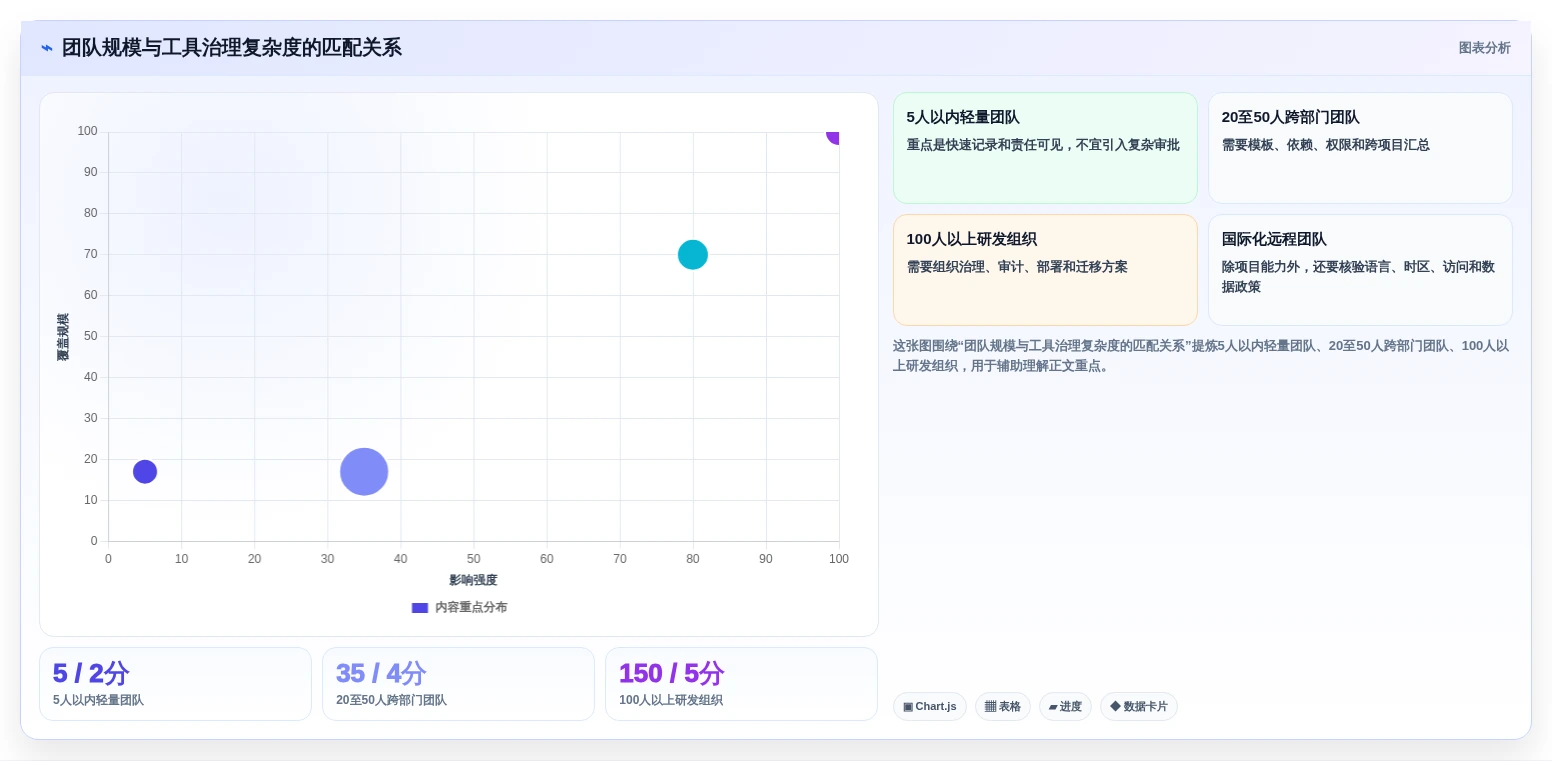Click the 影响强度 x-axis title
Screen dimensions: 1552x761
click(x=473, y=580)
